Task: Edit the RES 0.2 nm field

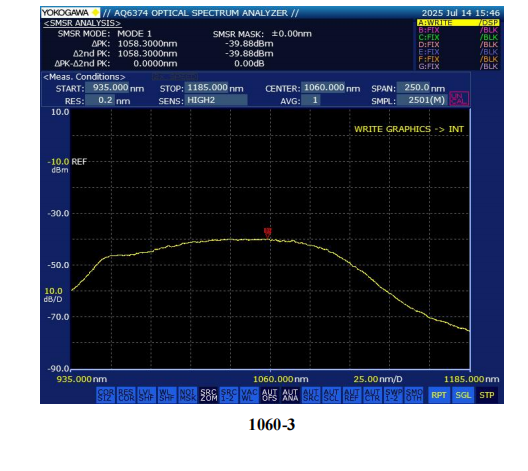Action: [x=99, y=100]
